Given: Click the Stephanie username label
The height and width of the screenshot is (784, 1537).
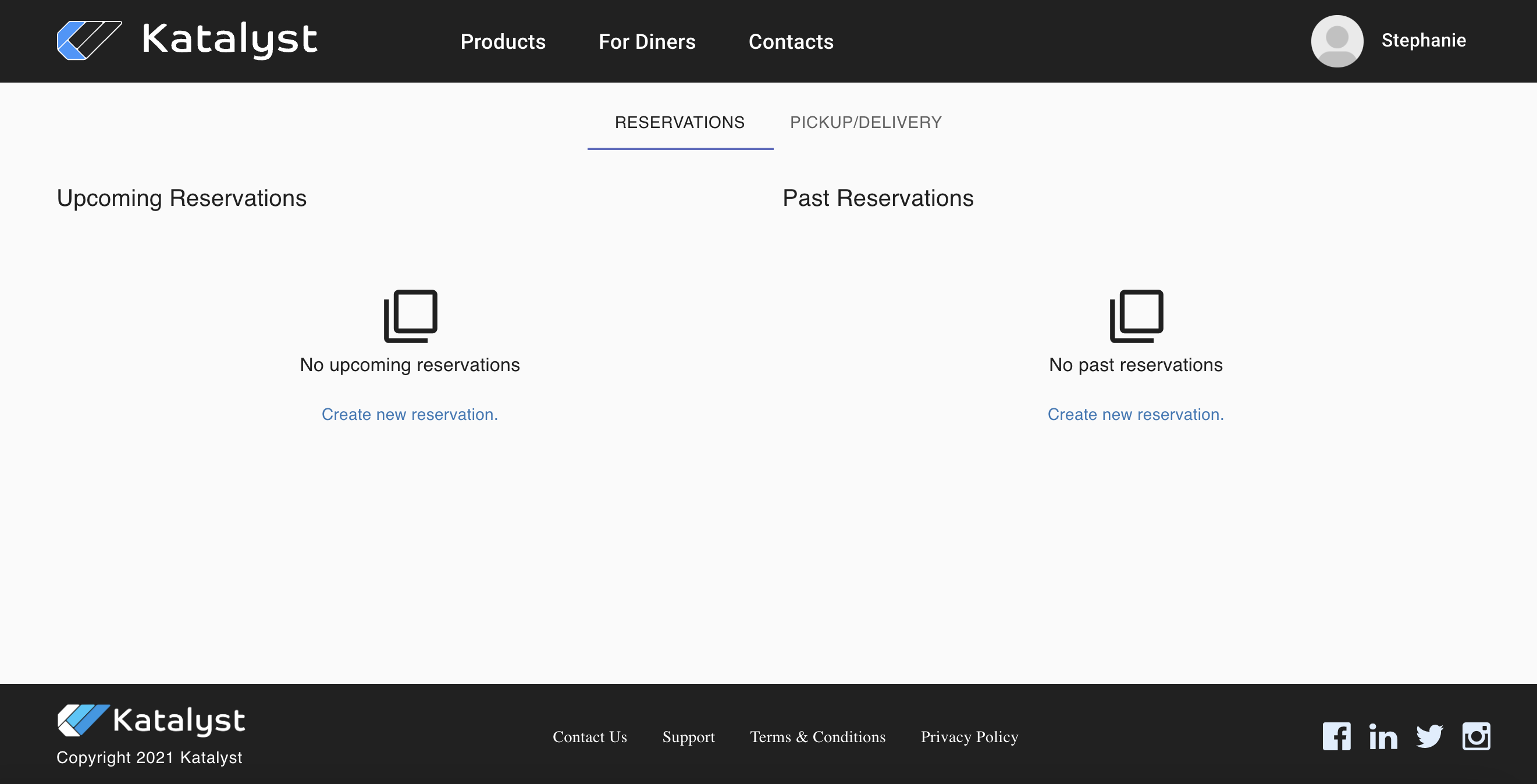Looking at the screenshot, I should 1424,40.
